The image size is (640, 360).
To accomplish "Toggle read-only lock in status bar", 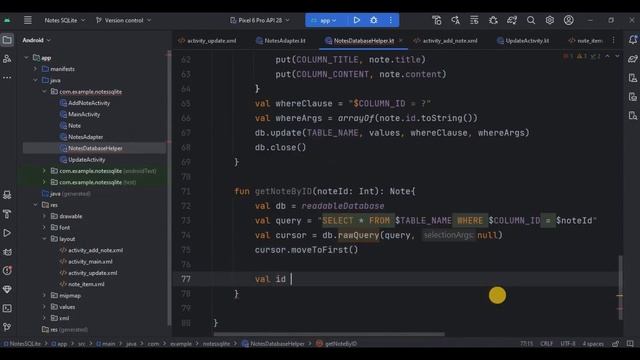I will point(615,344).
